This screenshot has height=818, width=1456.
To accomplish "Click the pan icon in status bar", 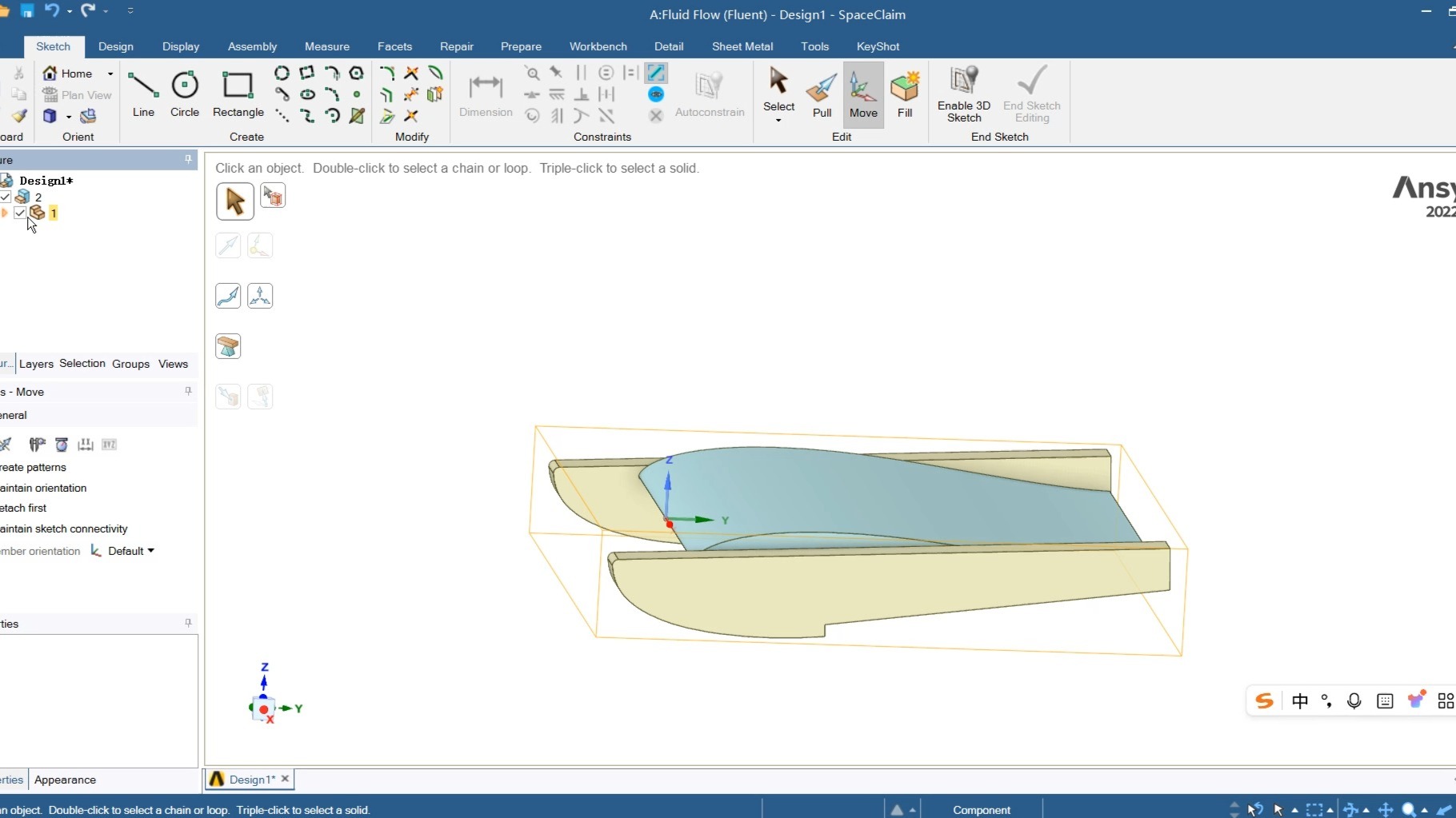I will [1386, 810].
